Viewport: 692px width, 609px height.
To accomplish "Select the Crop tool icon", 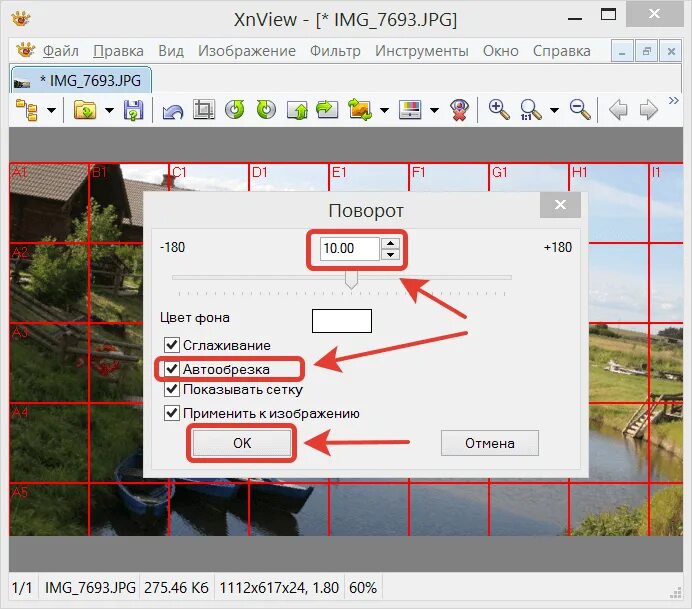I will click(204, 109).
